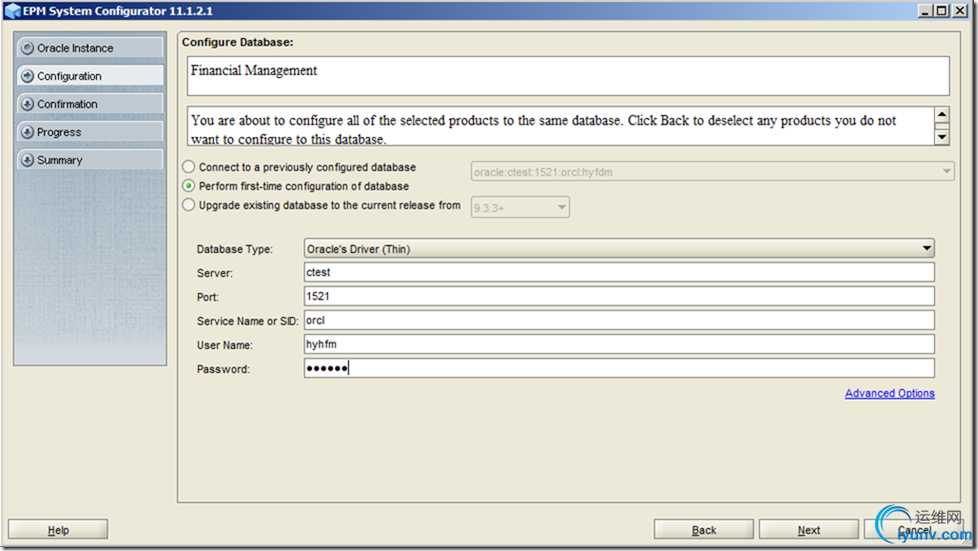This screenshot has width=978, height=551.
Task: Click the User Name field with hyhfm
Action: click(x=619, y=344)
